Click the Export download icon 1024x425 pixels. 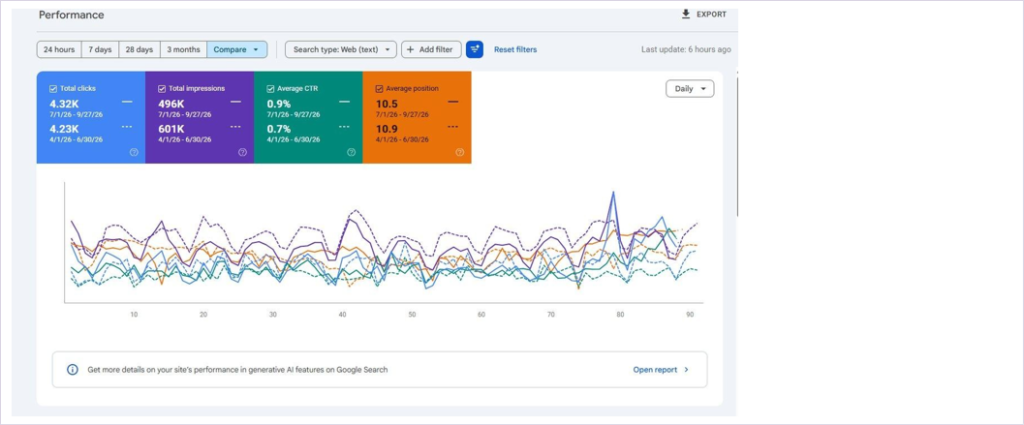pos(686,14)
